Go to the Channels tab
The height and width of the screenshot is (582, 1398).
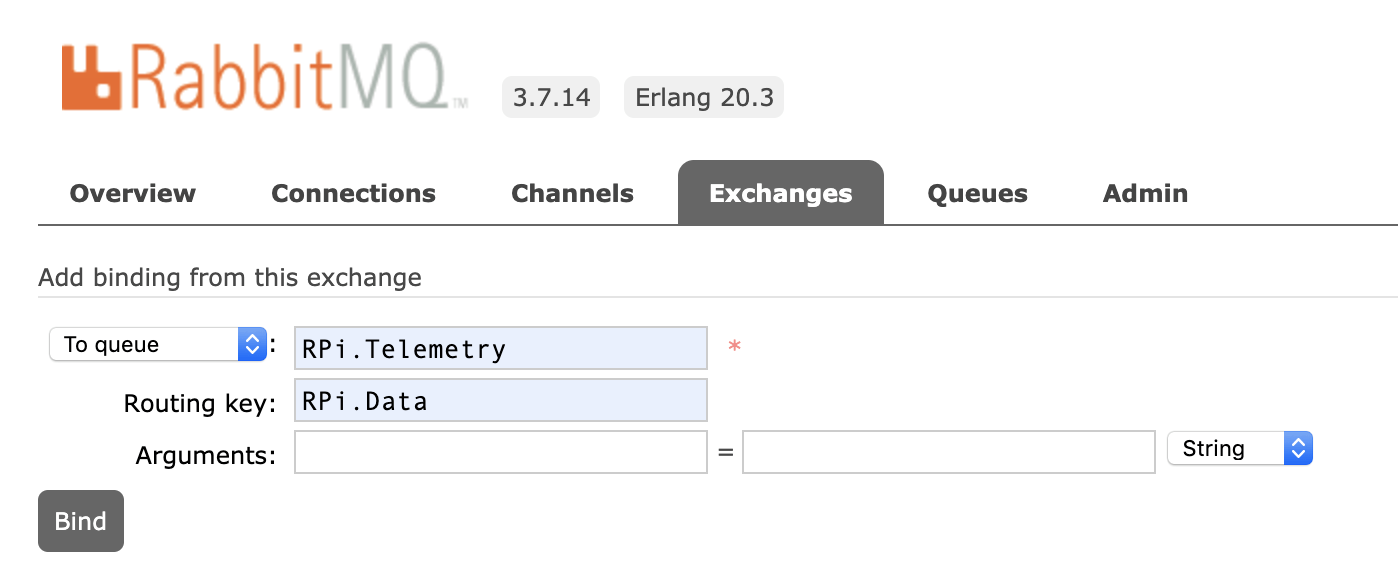pos(572,193)
